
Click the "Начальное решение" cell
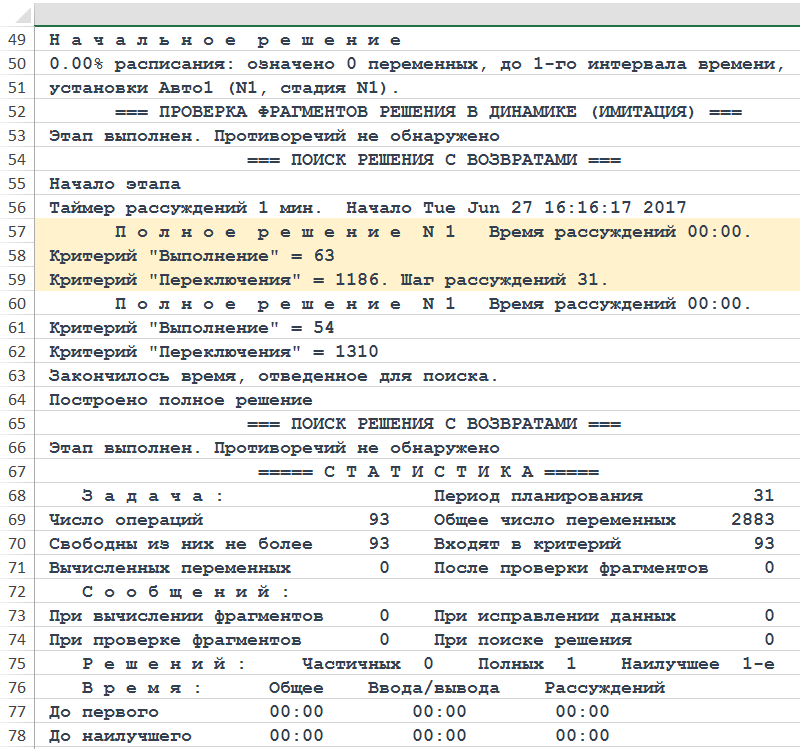(x=225, y=40)
